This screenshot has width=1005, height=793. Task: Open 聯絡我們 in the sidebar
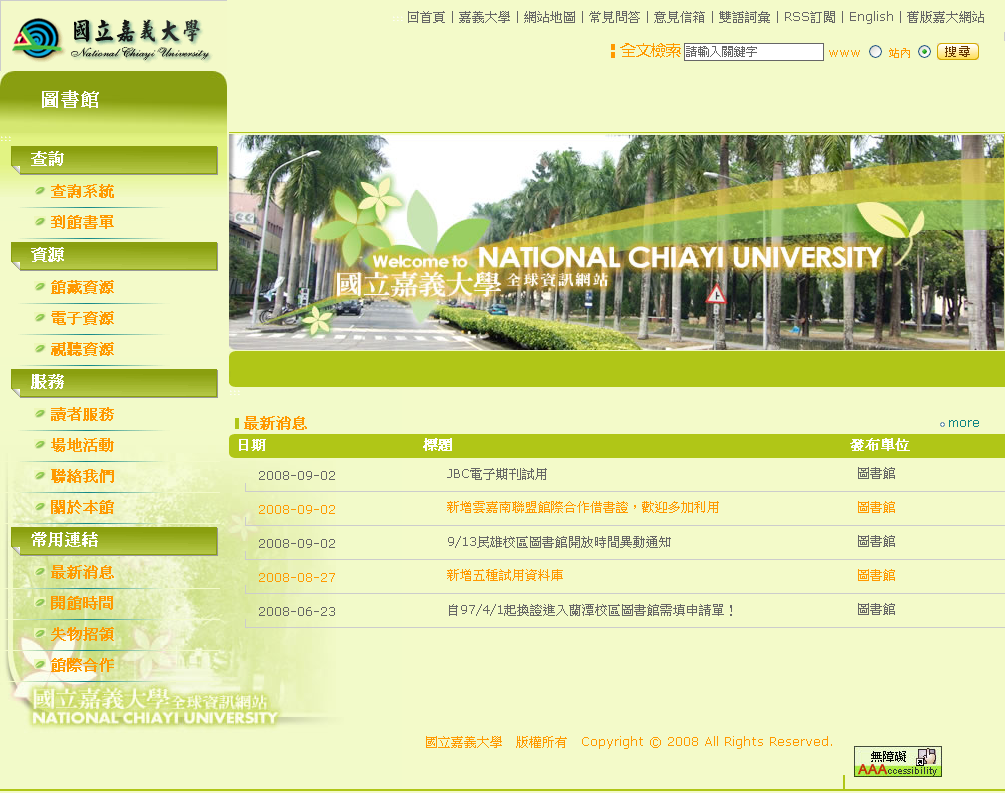tap(82, 476)
